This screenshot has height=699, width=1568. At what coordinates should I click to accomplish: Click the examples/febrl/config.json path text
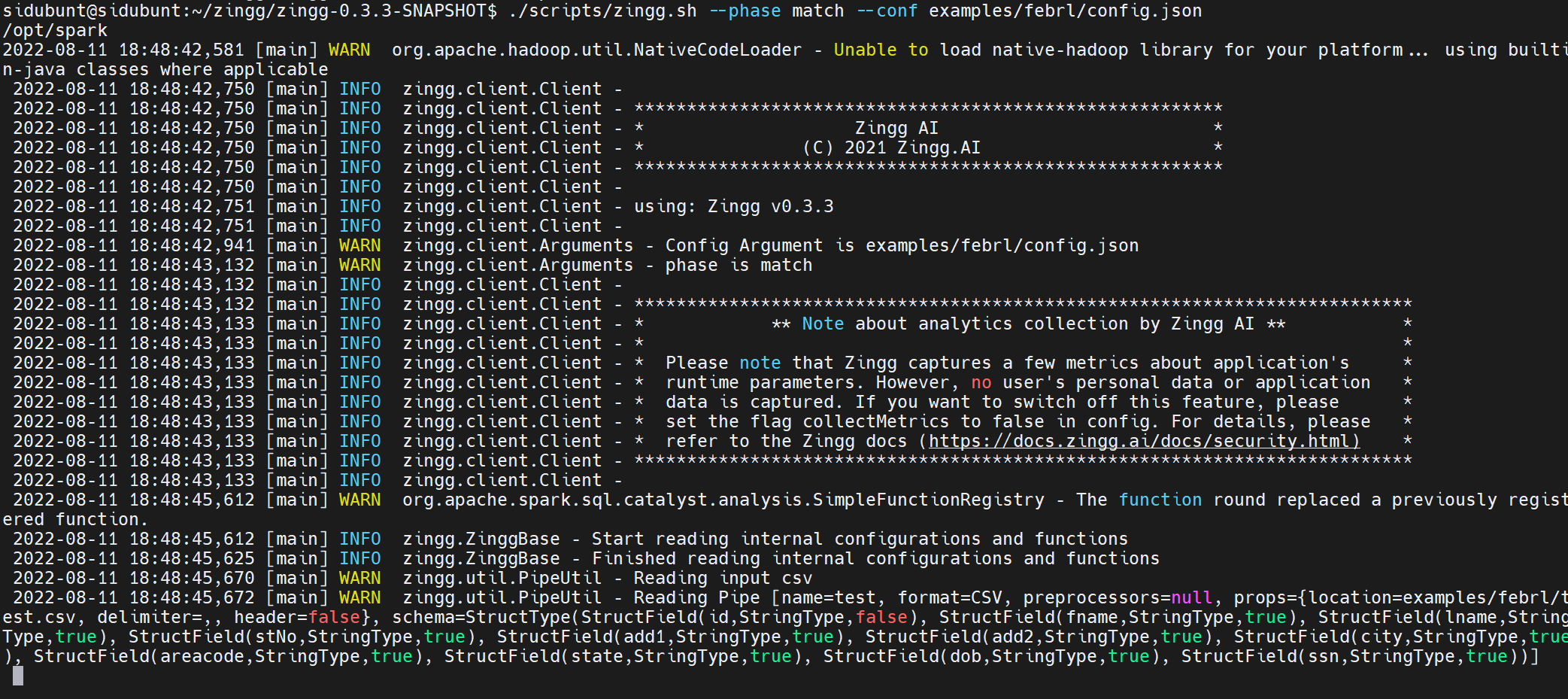click(x=1065, y=11)
